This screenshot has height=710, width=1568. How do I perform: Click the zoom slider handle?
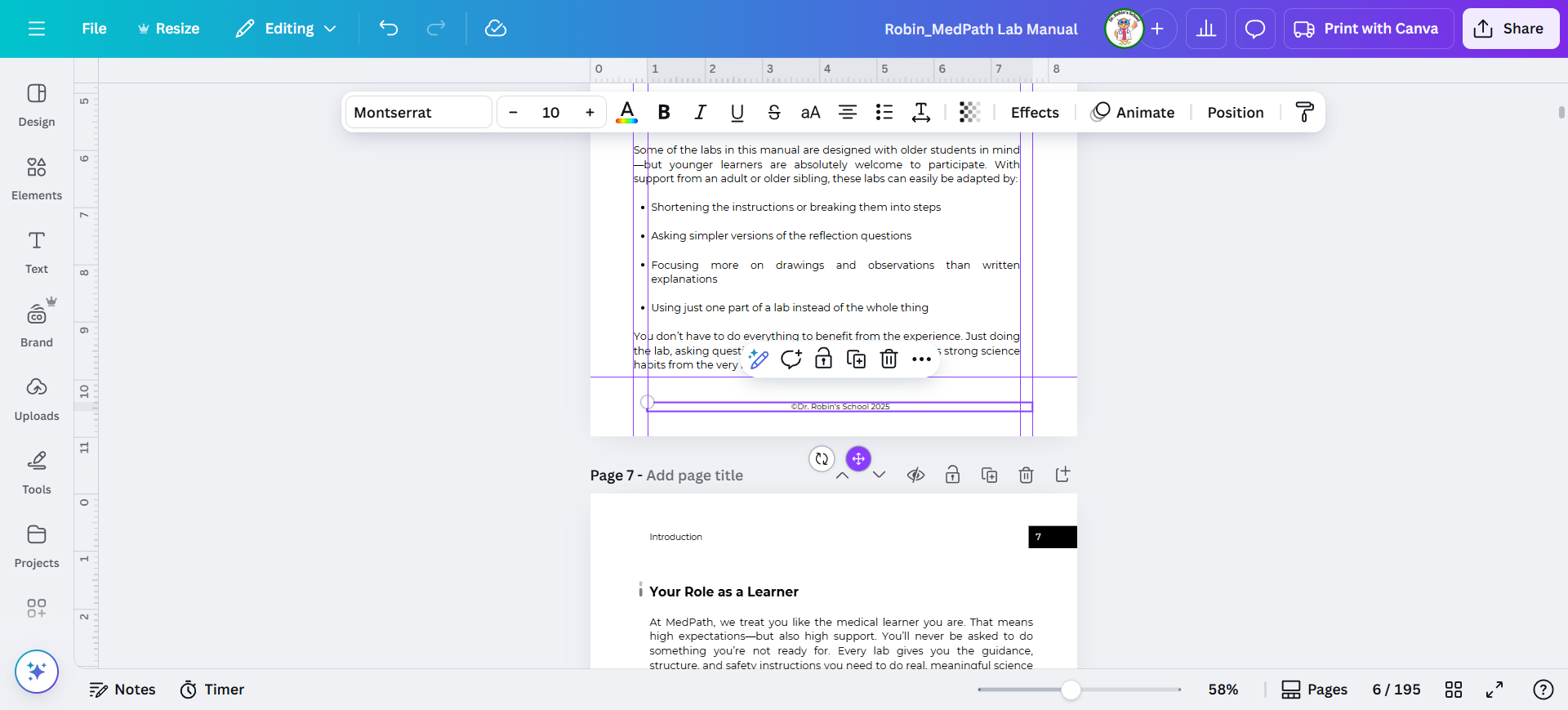click(1071, 690)
